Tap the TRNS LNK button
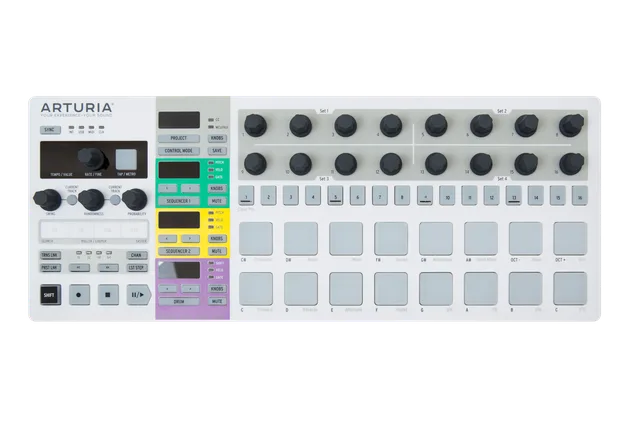 pyautogui.click(x=50, y=256)
